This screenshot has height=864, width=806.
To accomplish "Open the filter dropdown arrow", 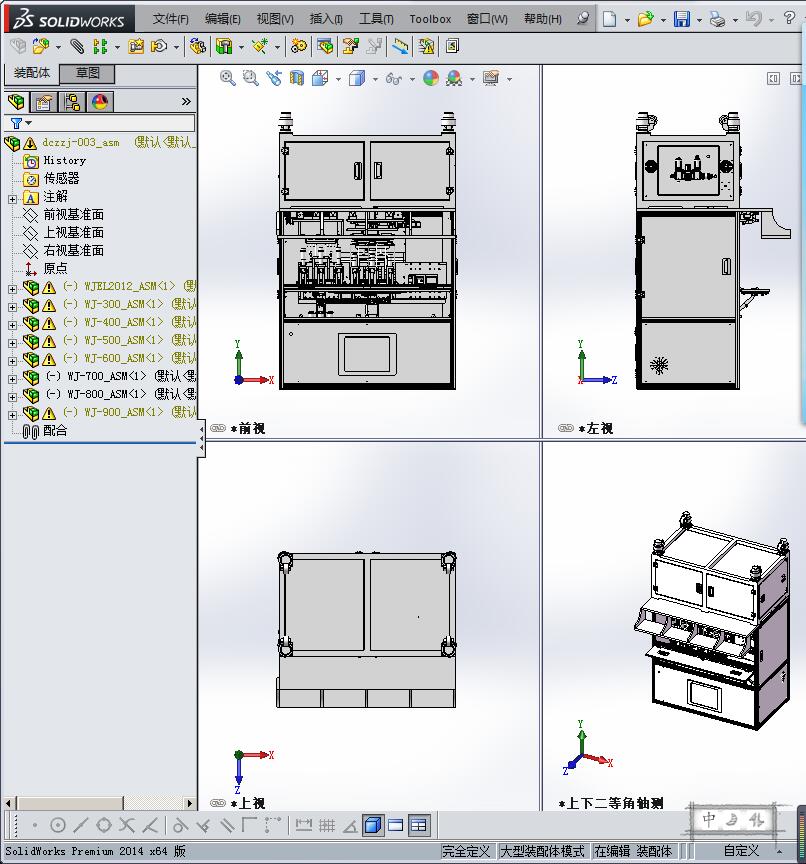I will point(29,123).
